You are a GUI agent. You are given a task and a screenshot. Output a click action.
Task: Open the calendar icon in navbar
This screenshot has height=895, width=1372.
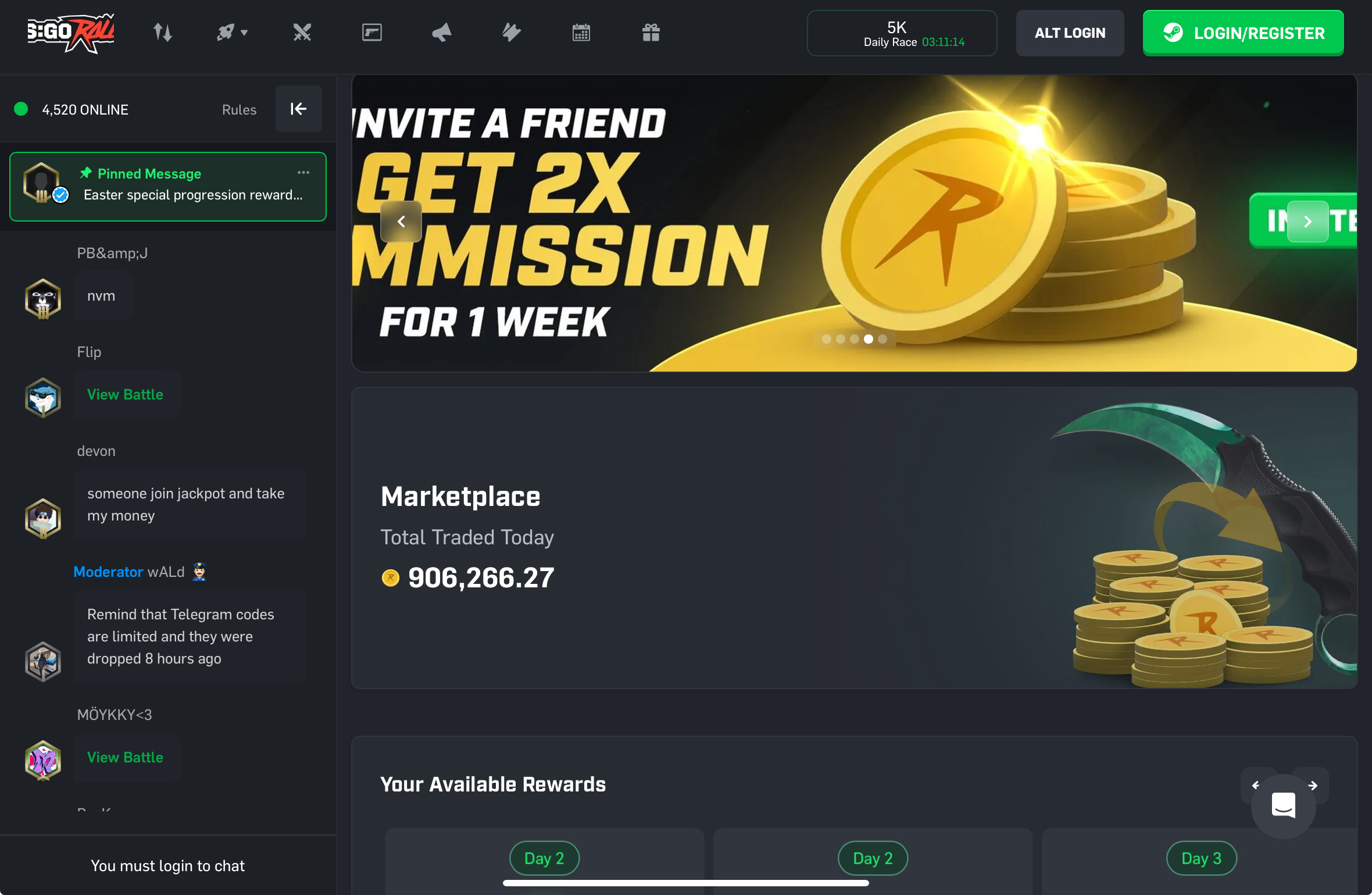click(x=581, y=33)
